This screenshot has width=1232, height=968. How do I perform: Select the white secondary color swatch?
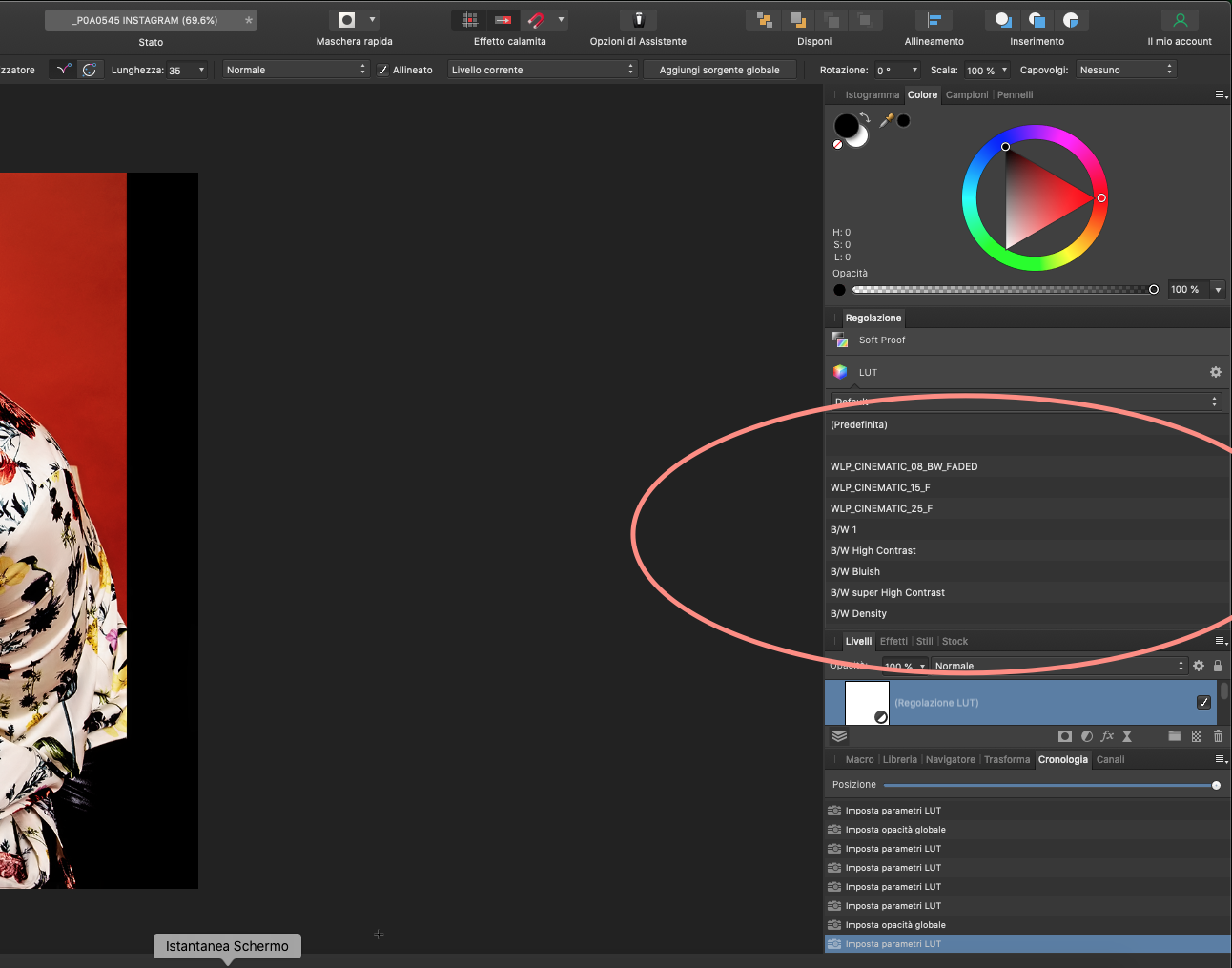(861, 140)
